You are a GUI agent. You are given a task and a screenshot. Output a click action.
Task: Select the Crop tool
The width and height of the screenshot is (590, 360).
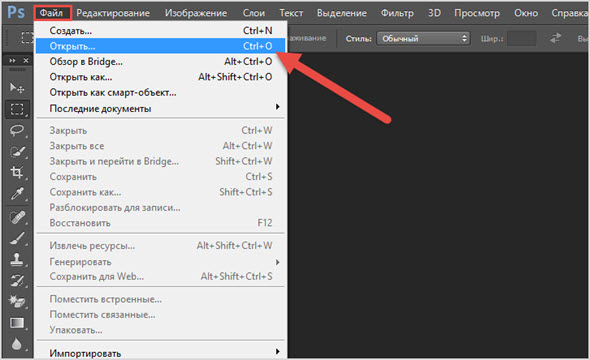[x=17, y=173]
